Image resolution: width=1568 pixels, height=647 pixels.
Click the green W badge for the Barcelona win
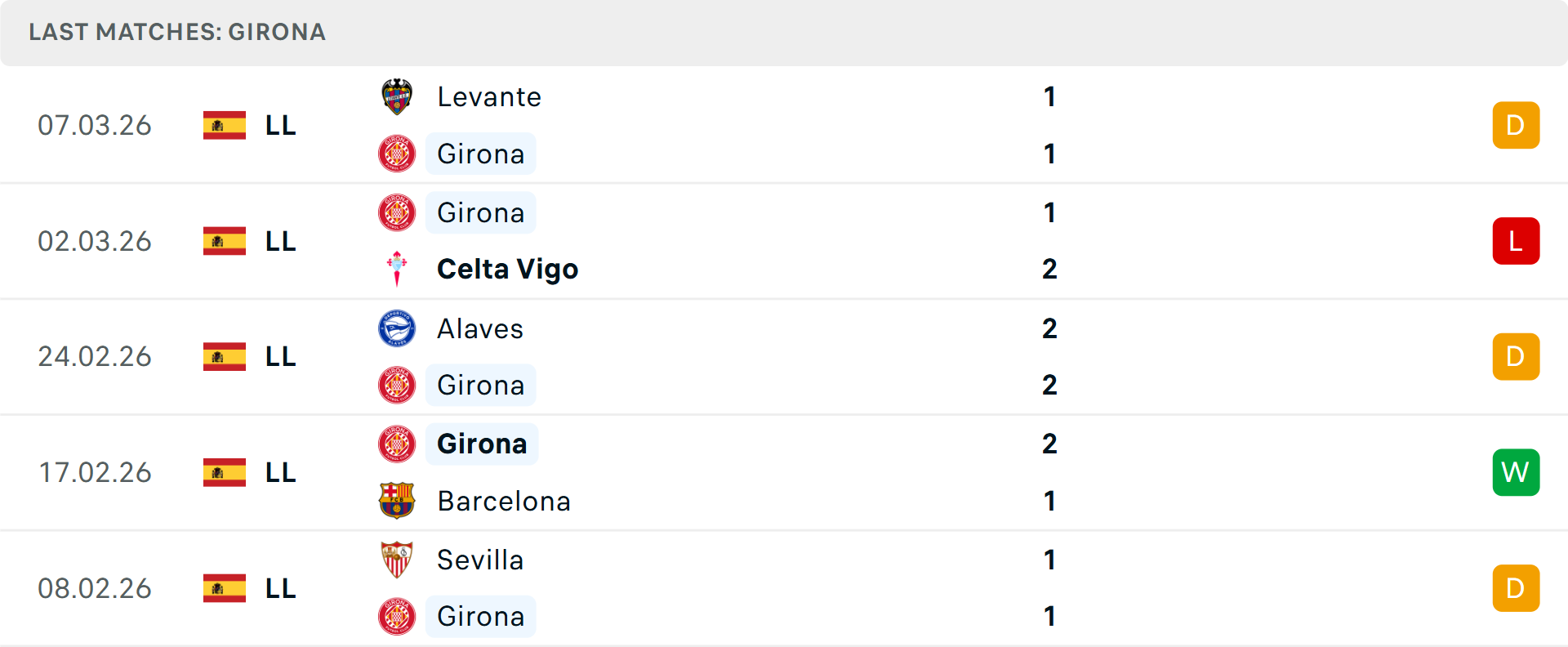coord(1516,472)
